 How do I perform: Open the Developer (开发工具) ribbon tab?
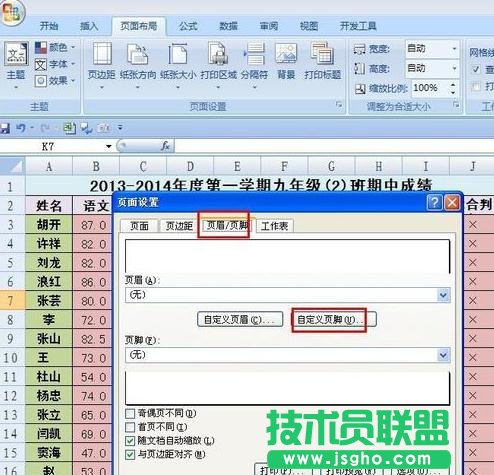[358, 26]
